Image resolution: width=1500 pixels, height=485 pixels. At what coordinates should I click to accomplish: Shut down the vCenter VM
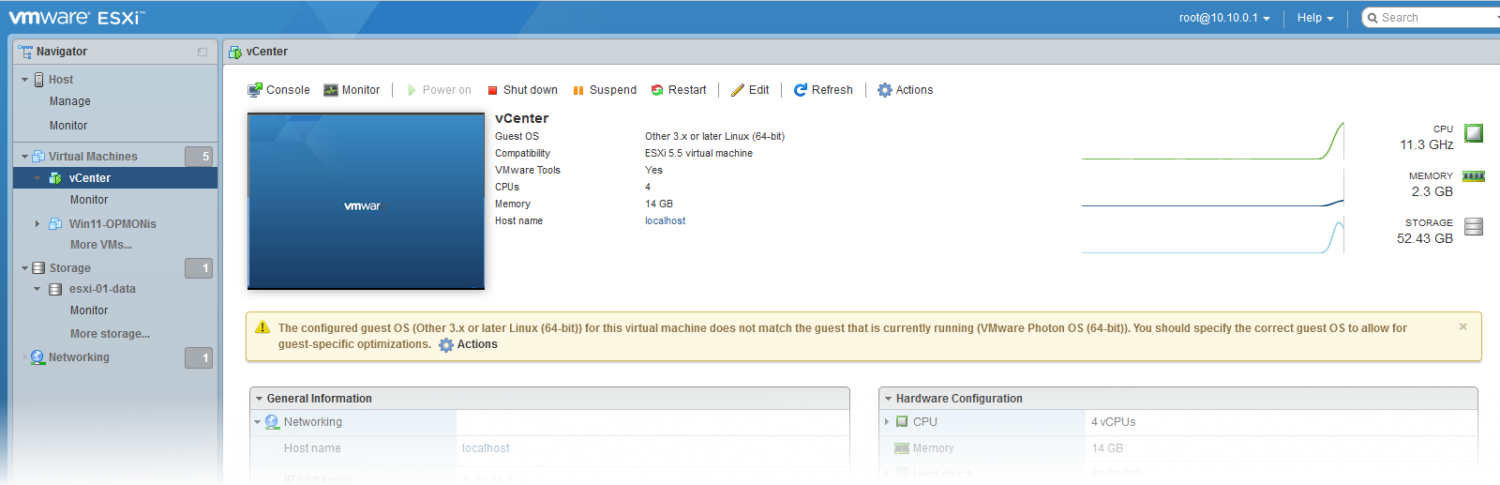(522, 90)
